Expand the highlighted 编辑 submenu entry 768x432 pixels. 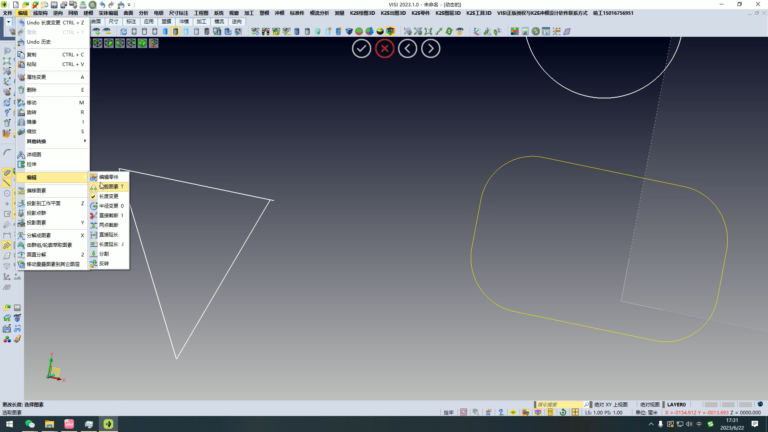click(x=52, y=177)
